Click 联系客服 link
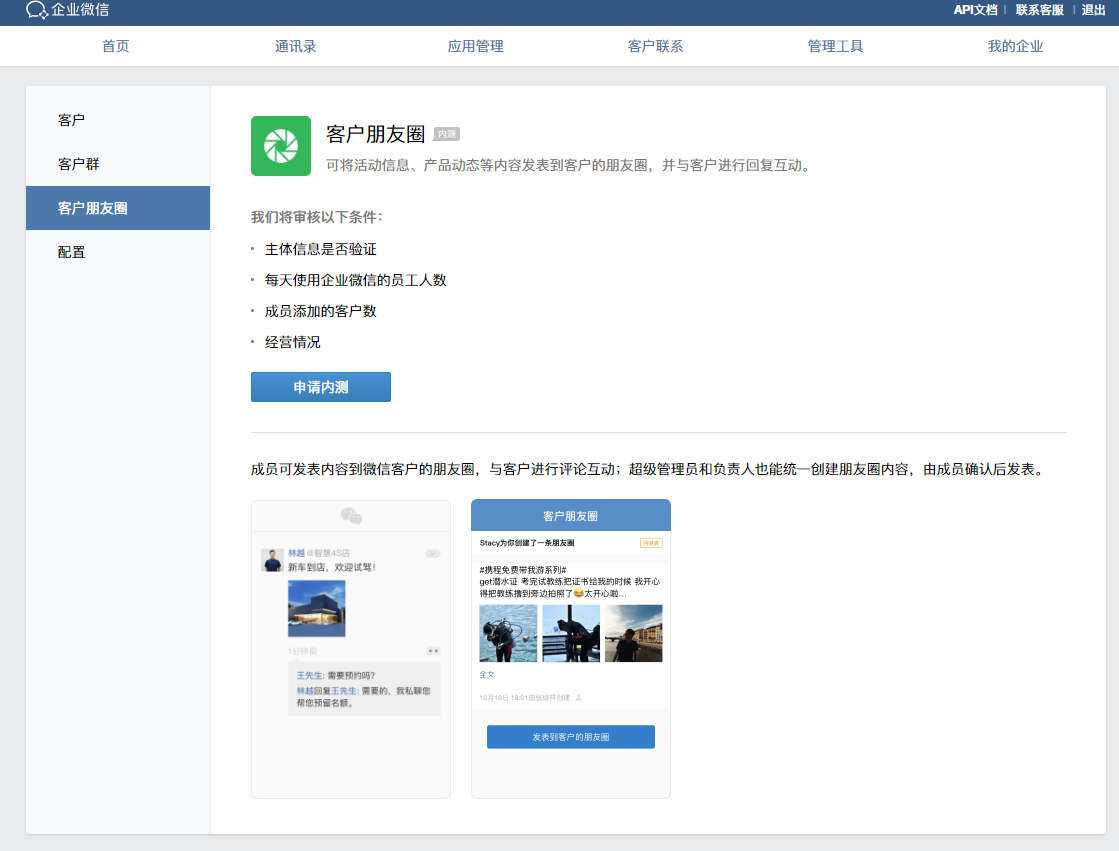1119x851 pixels. tap(1039, 10)
